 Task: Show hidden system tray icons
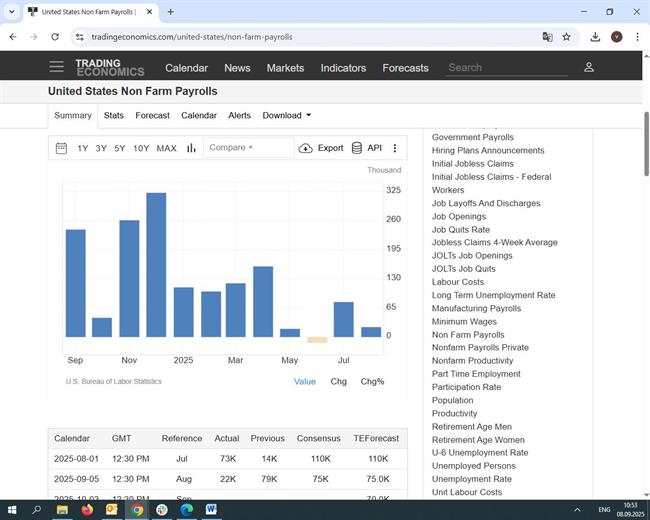point(577,510)
